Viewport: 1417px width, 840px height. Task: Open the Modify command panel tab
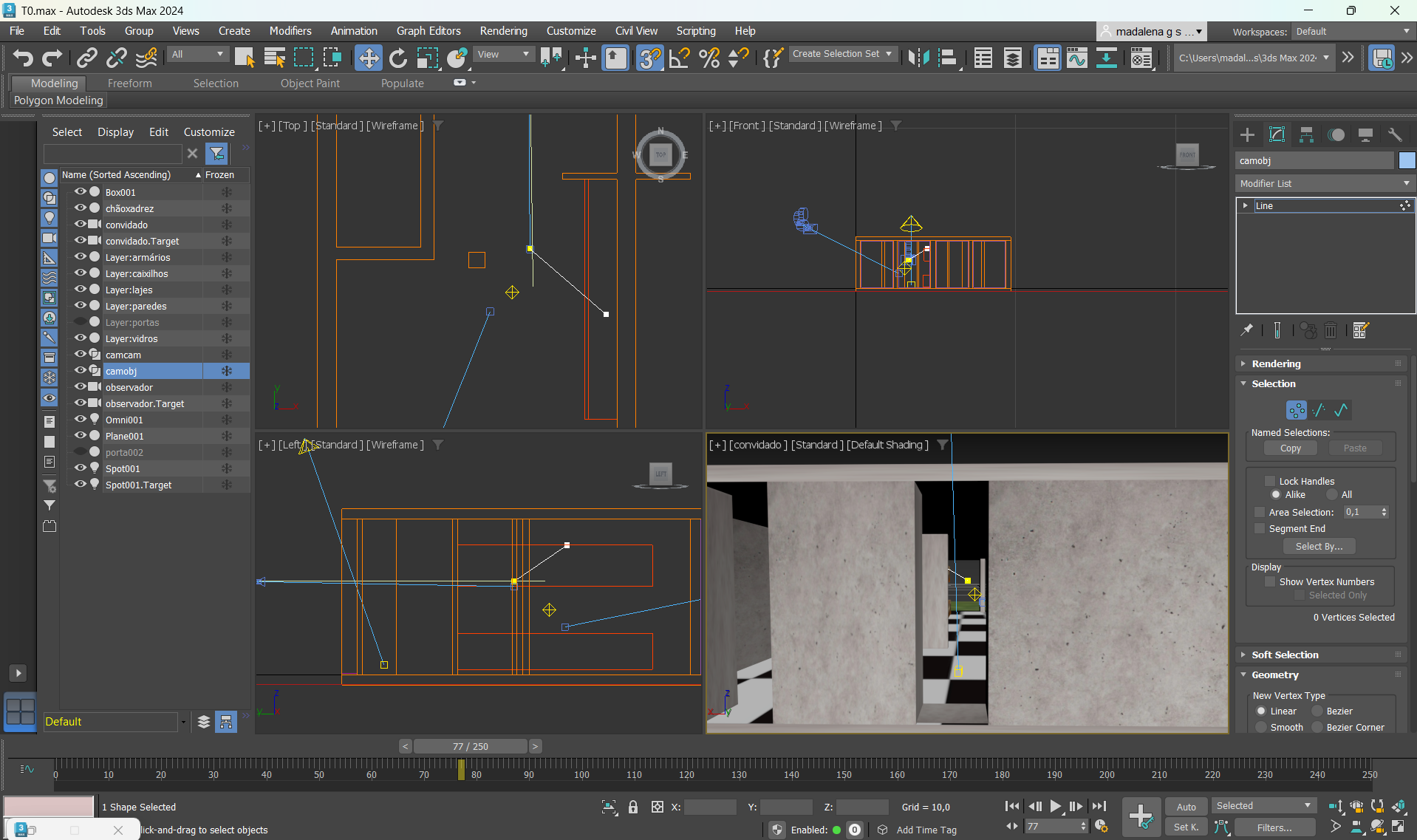click(1277, 134)
